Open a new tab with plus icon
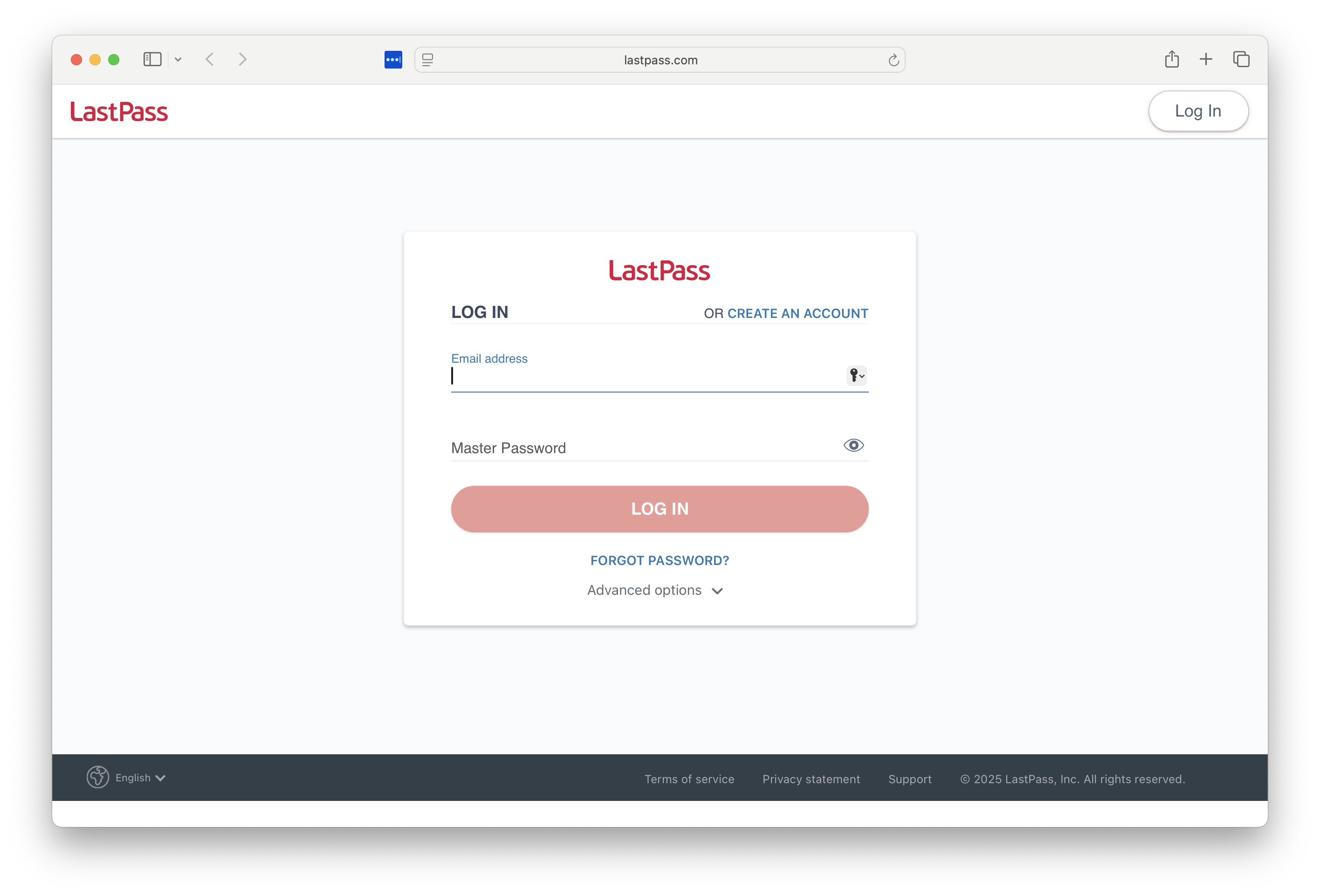Image resolution: width=1320 pixels, height=896 pixels. point(1206,59)
